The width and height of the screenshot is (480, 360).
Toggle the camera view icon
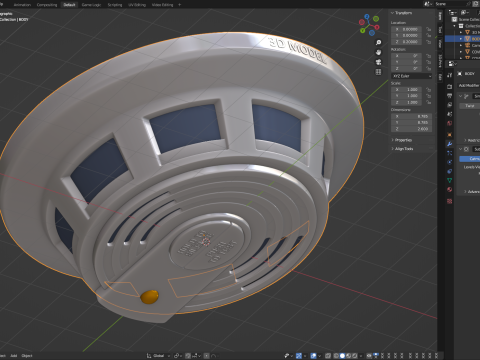[378, 62]
